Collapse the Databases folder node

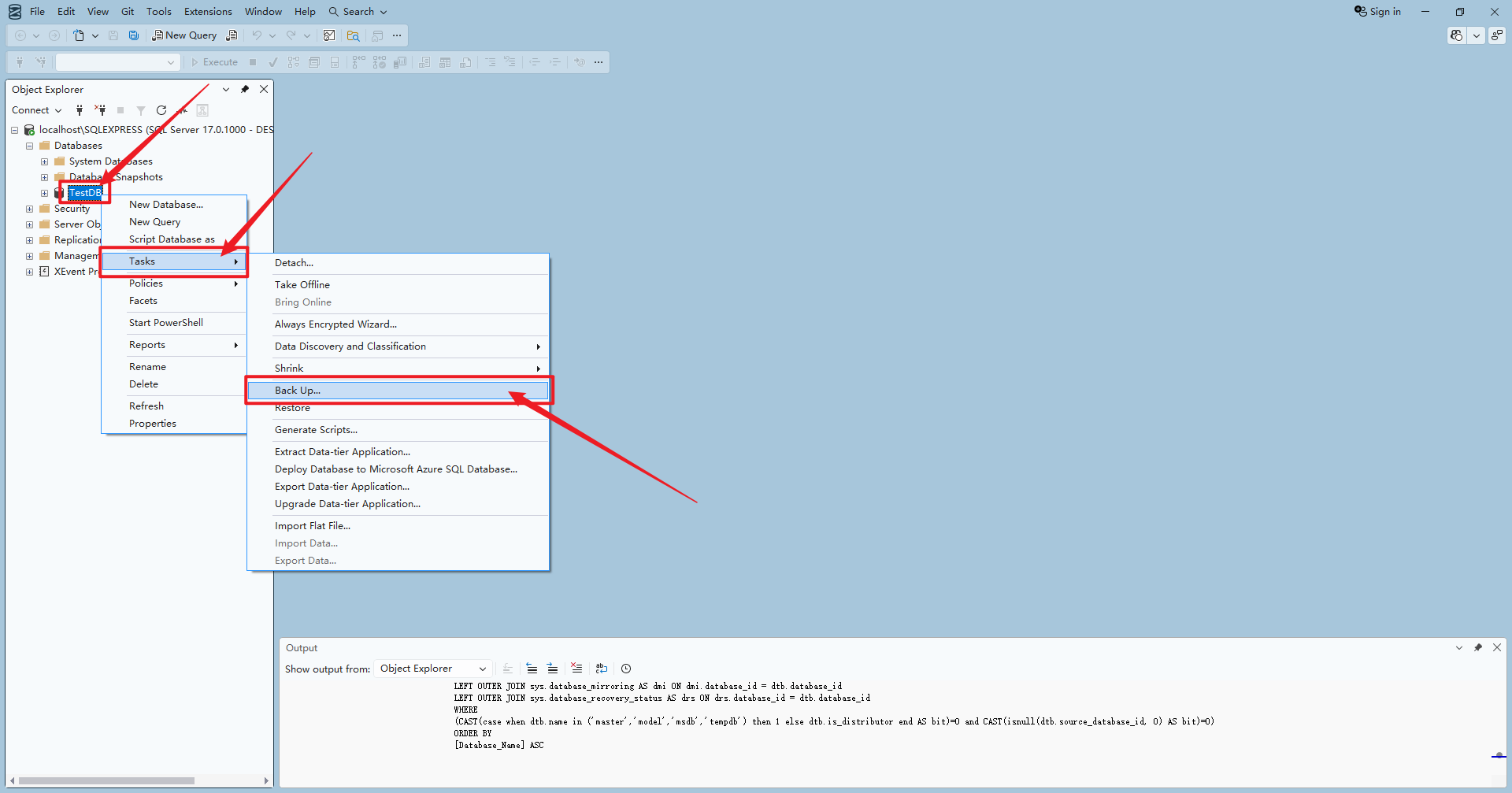(29, 146)
